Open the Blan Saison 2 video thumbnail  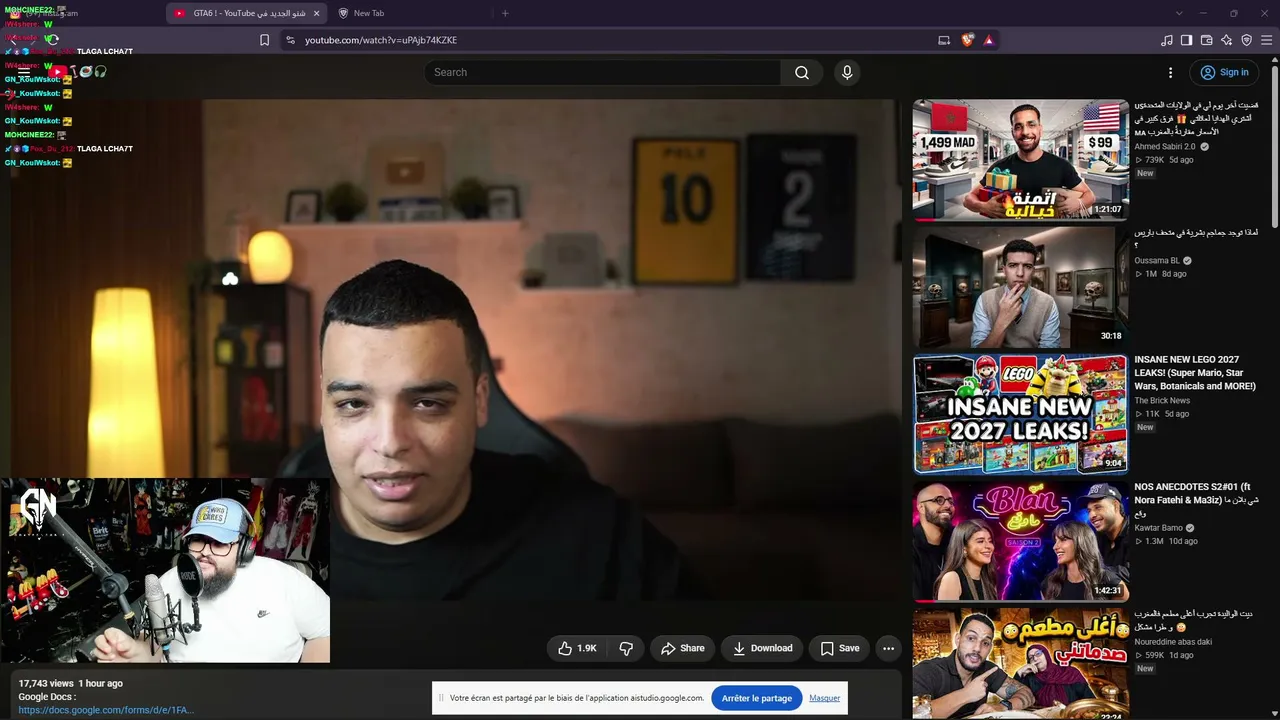pos(1020,541)
